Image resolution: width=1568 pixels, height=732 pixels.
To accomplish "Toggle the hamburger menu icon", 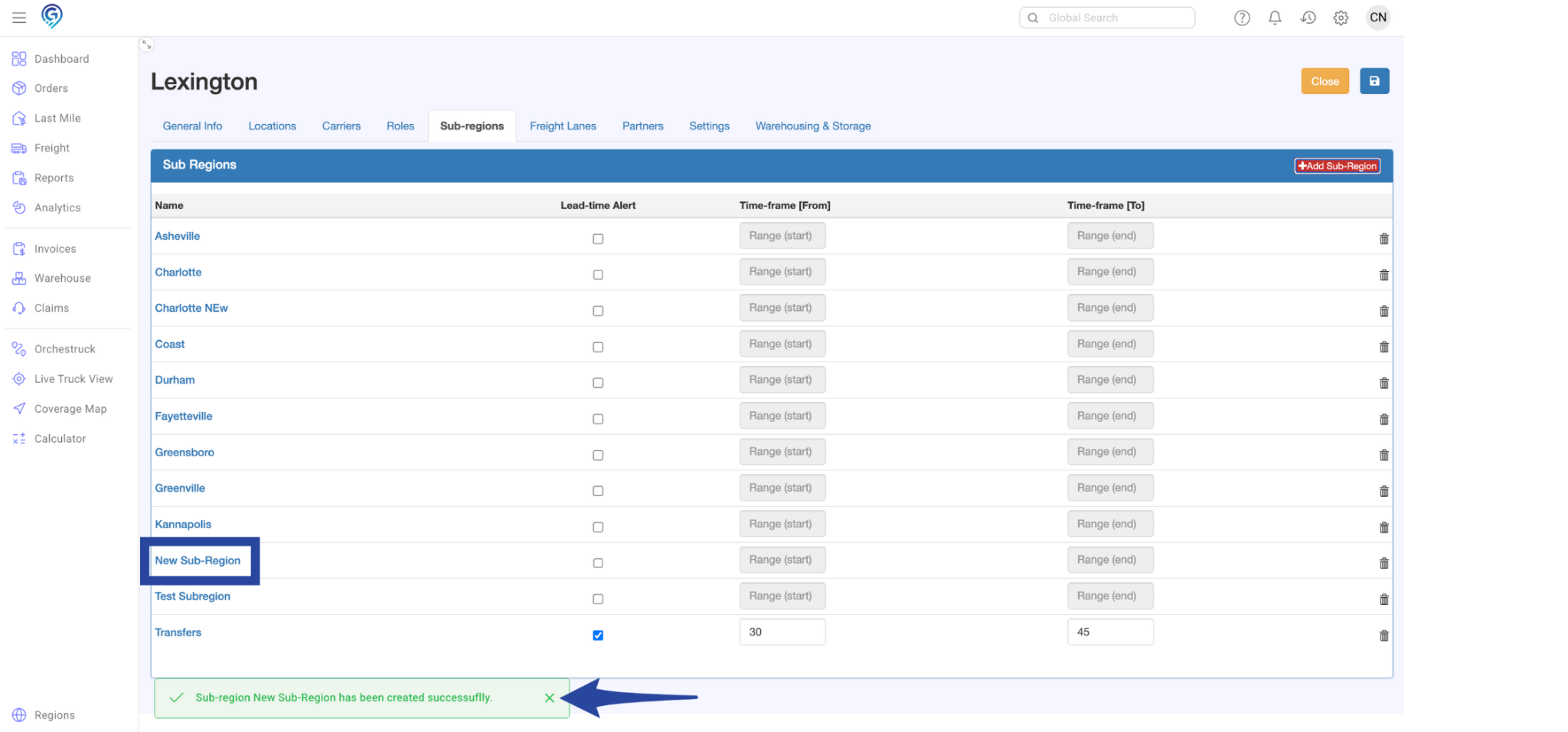I will coord(19,18).
